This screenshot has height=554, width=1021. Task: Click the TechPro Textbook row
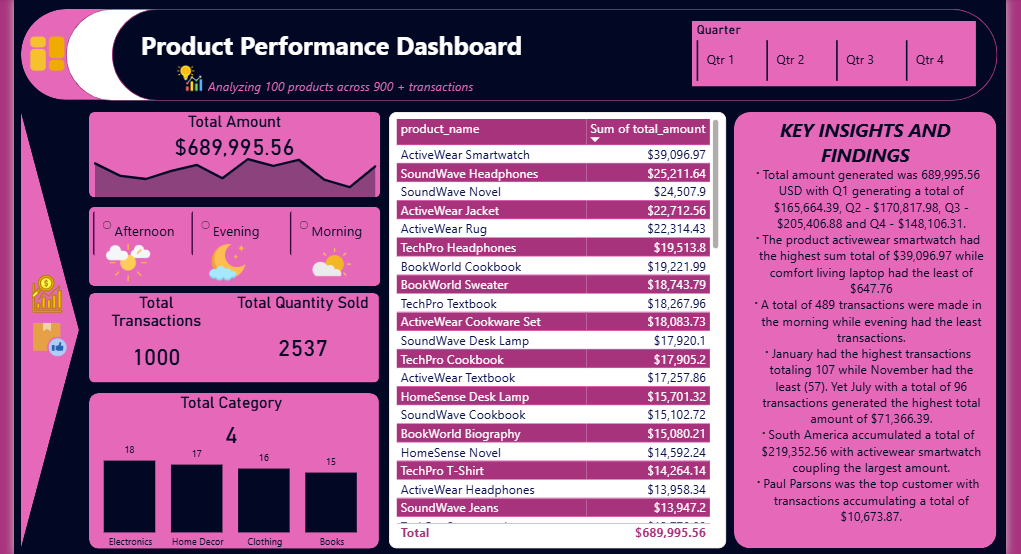(553, 303)
